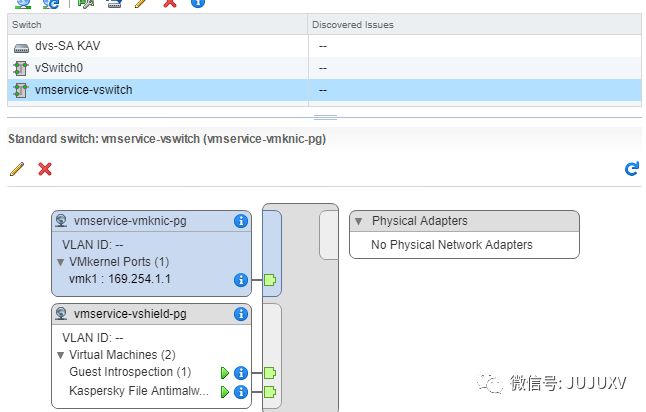The image size is (646, 412).
Task: Collapse the Virtual Machines (2) section
Action: 61,355
